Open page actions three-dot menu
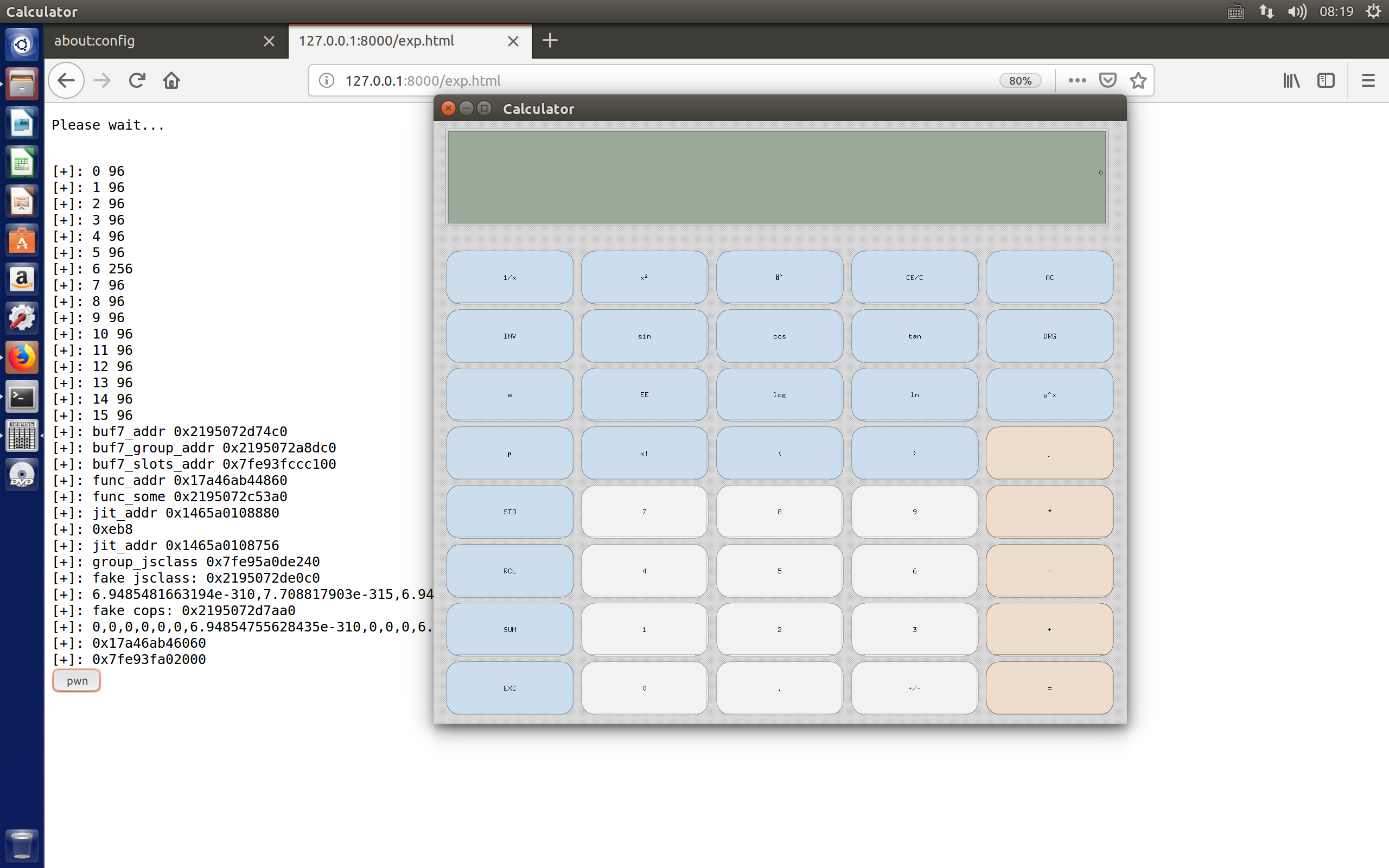1389x868 pixels. tap(1077, 80)
